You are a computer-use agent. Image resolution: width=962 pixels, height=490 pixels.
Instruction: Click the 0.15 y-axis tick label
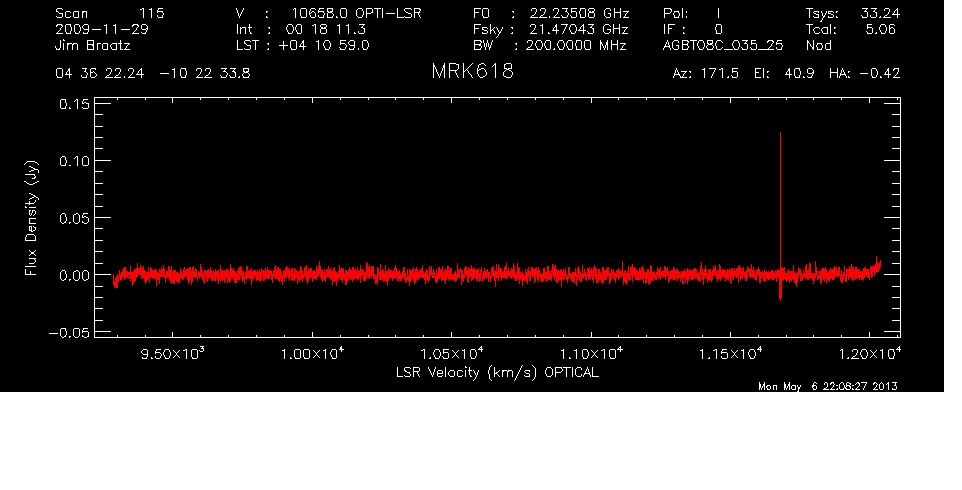click(74, 104)
